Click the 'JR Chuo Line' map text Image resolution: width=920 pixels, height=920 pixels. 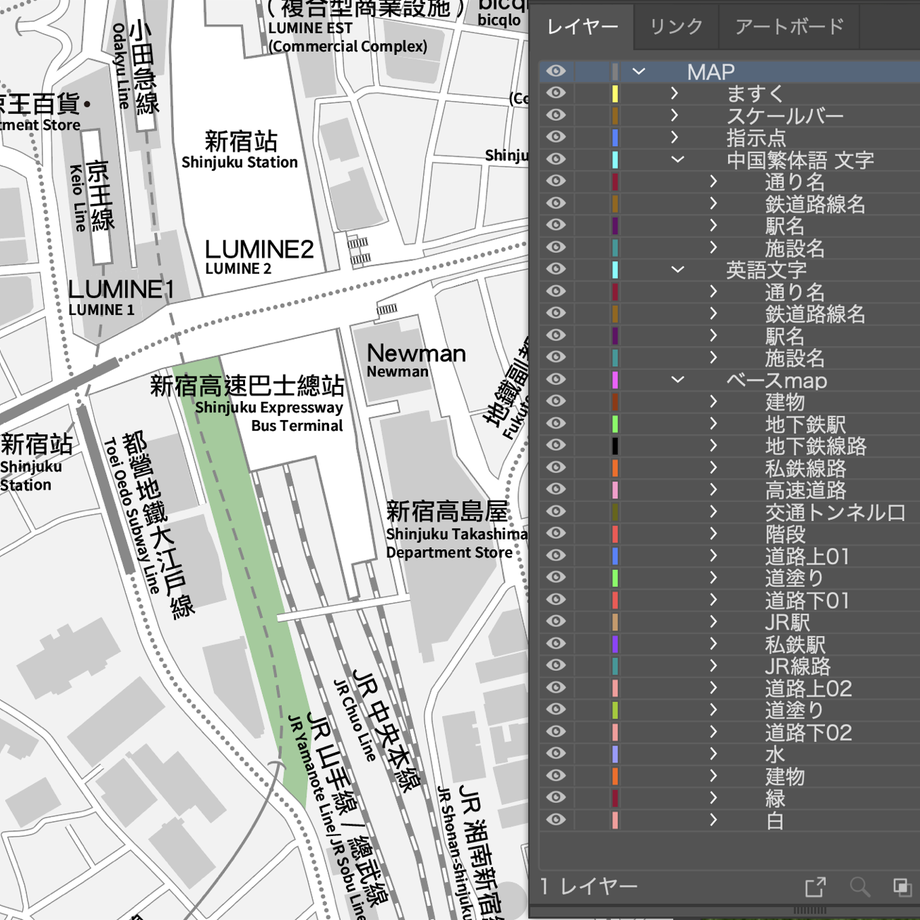click(354, 720)
